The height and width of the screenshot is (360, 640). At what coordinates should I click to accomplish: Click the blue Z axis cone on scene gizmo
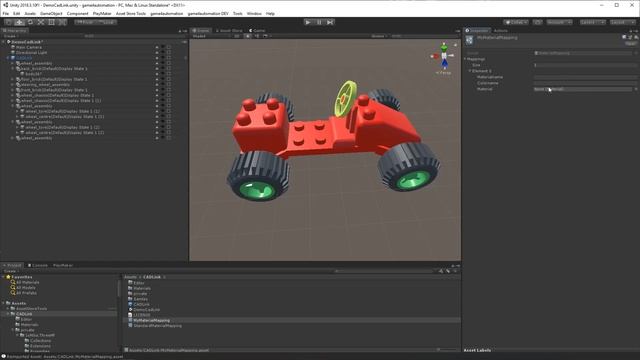click(x=444, y=63)
